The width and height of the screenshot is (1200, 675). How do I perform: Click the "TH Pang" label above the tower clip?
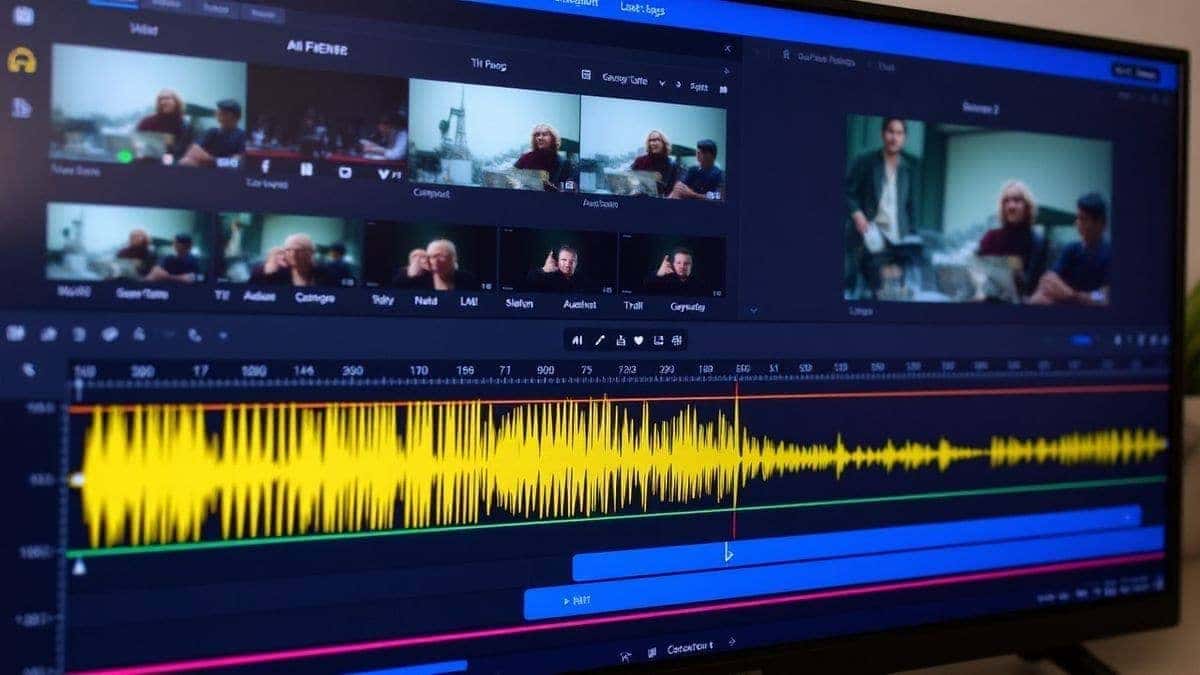[488, 65]
